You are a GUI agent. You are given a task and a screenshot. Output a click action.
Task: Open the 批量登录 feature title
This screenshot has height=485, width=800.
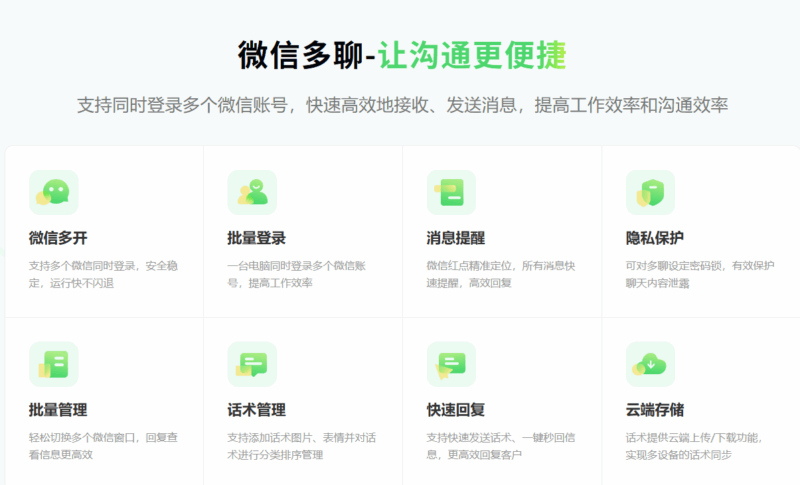point(257,238)
